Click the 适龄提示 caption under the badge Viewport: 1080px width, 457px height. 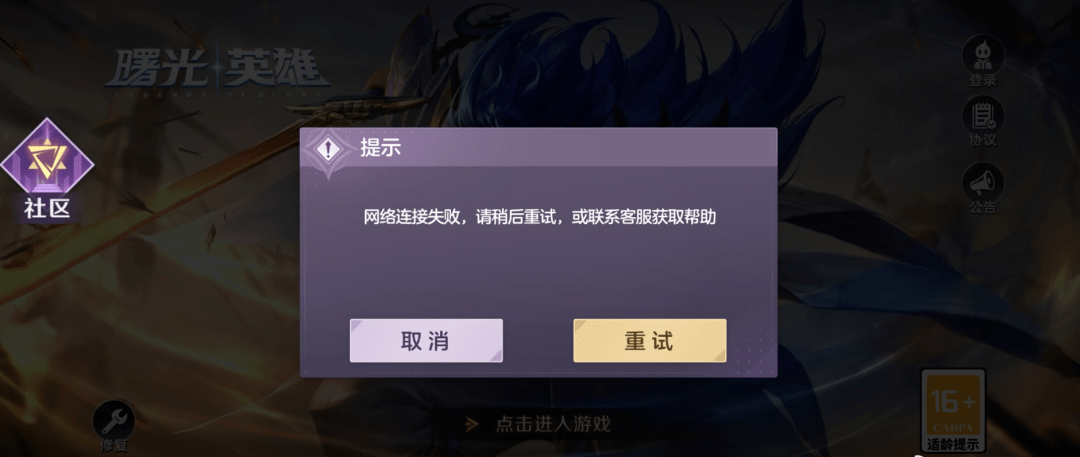point(953,444)
